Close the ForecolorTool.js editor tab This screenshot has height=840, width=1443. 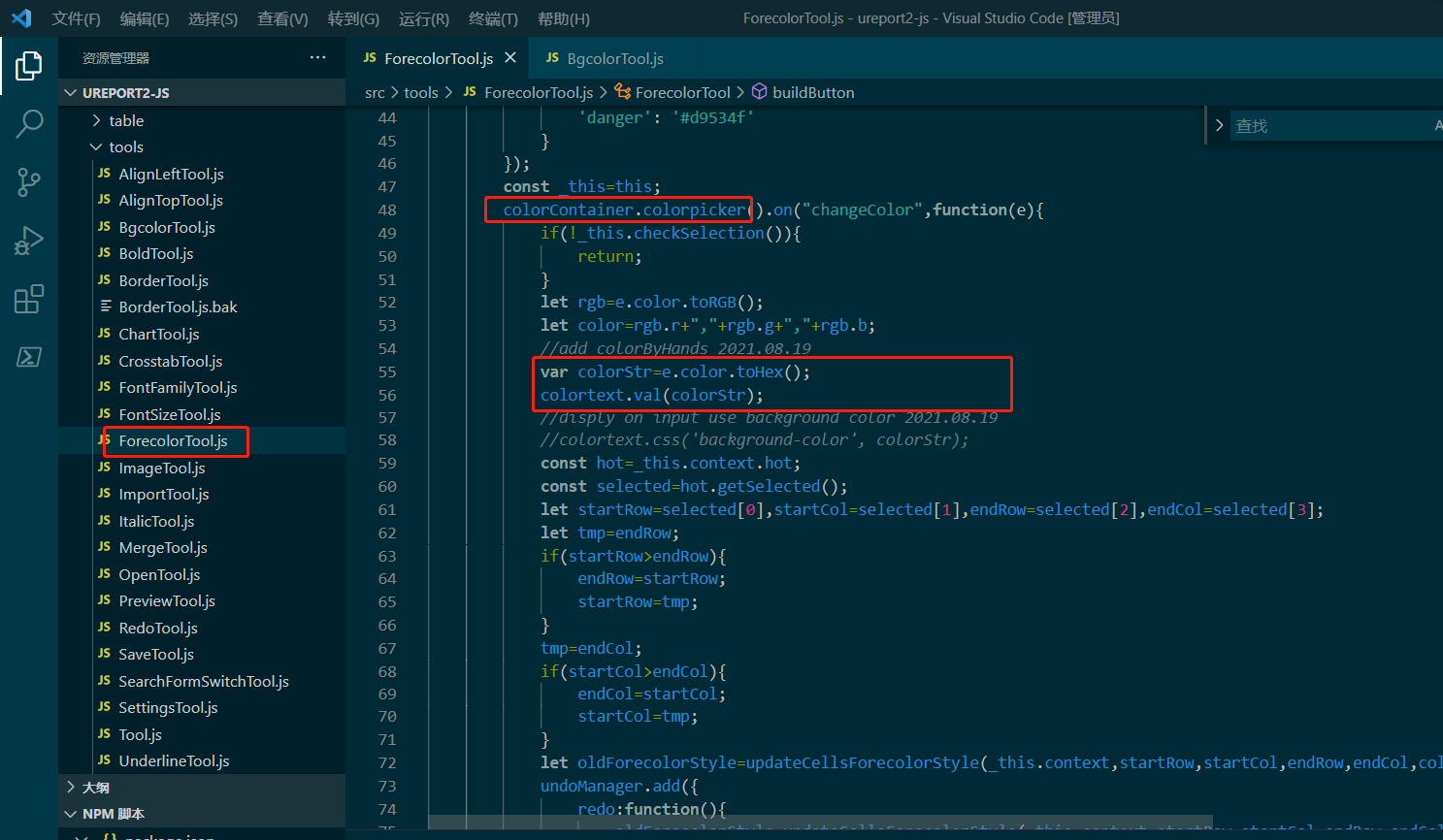(x=510, y=58)
